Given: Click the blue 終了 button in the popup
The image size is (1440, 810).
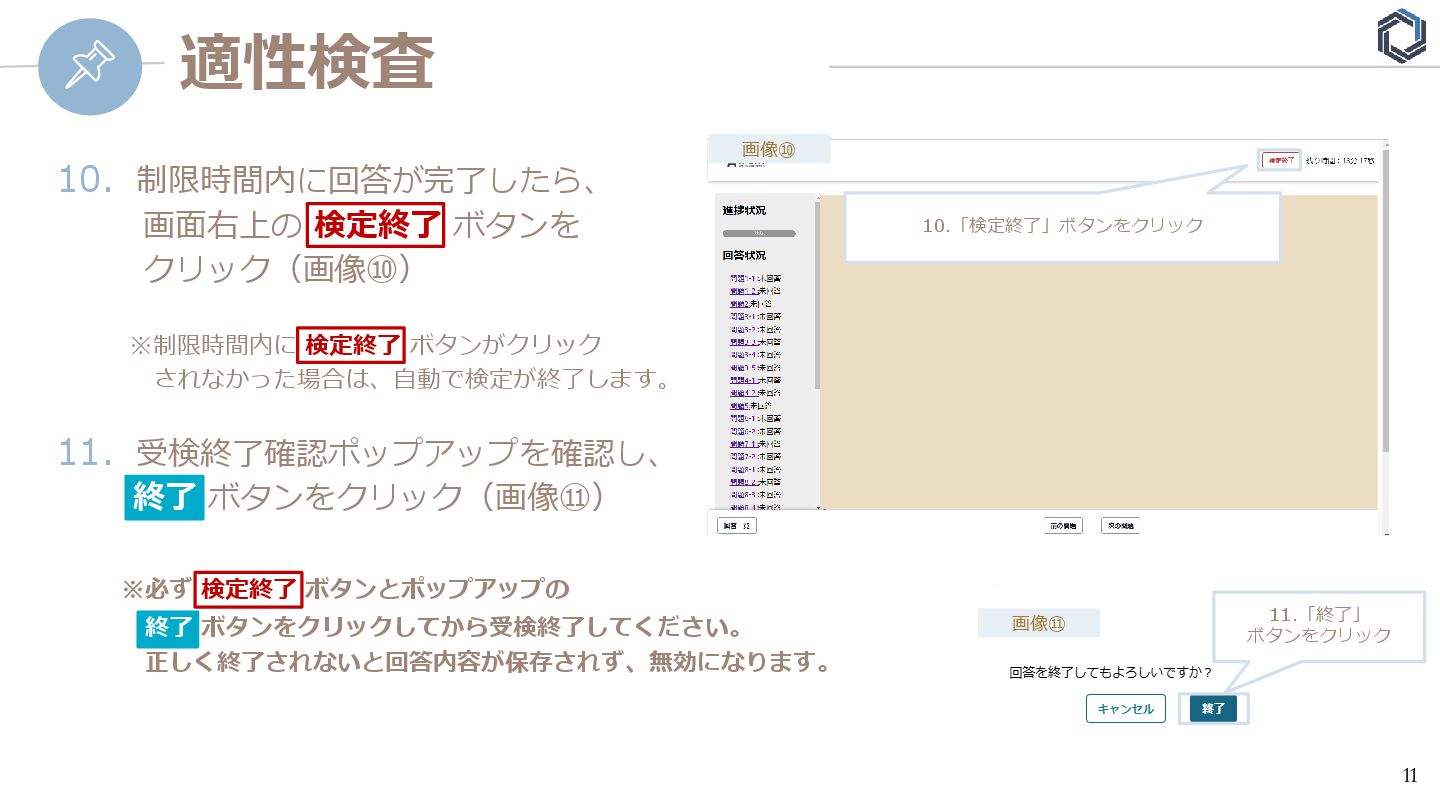Looking at the screenshot, I should 1213,709.
